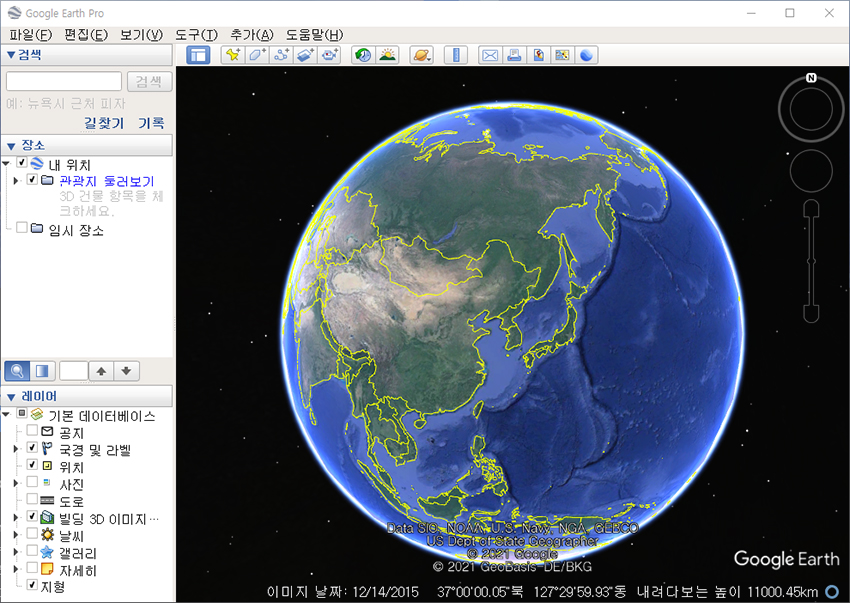The height and width of the screenshot is (603, 850).
Task: Click the 검색 search button
Action: tap(150, 81)
